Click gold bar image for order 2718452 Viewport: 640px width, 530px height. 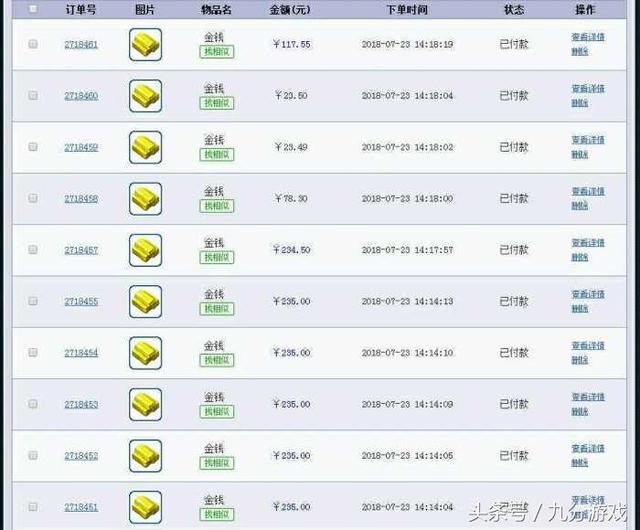pyautogui.click(x=145, y=456)
